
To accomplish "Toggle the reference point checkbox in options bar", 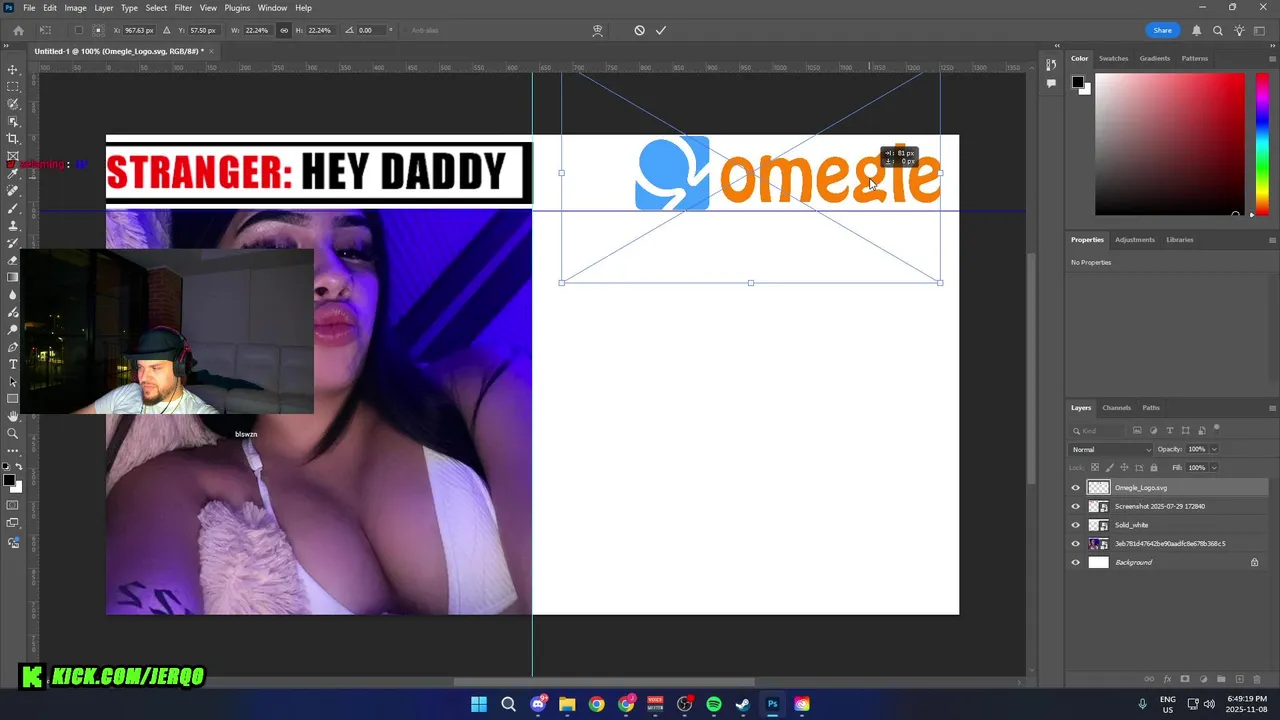I will 79,30.
